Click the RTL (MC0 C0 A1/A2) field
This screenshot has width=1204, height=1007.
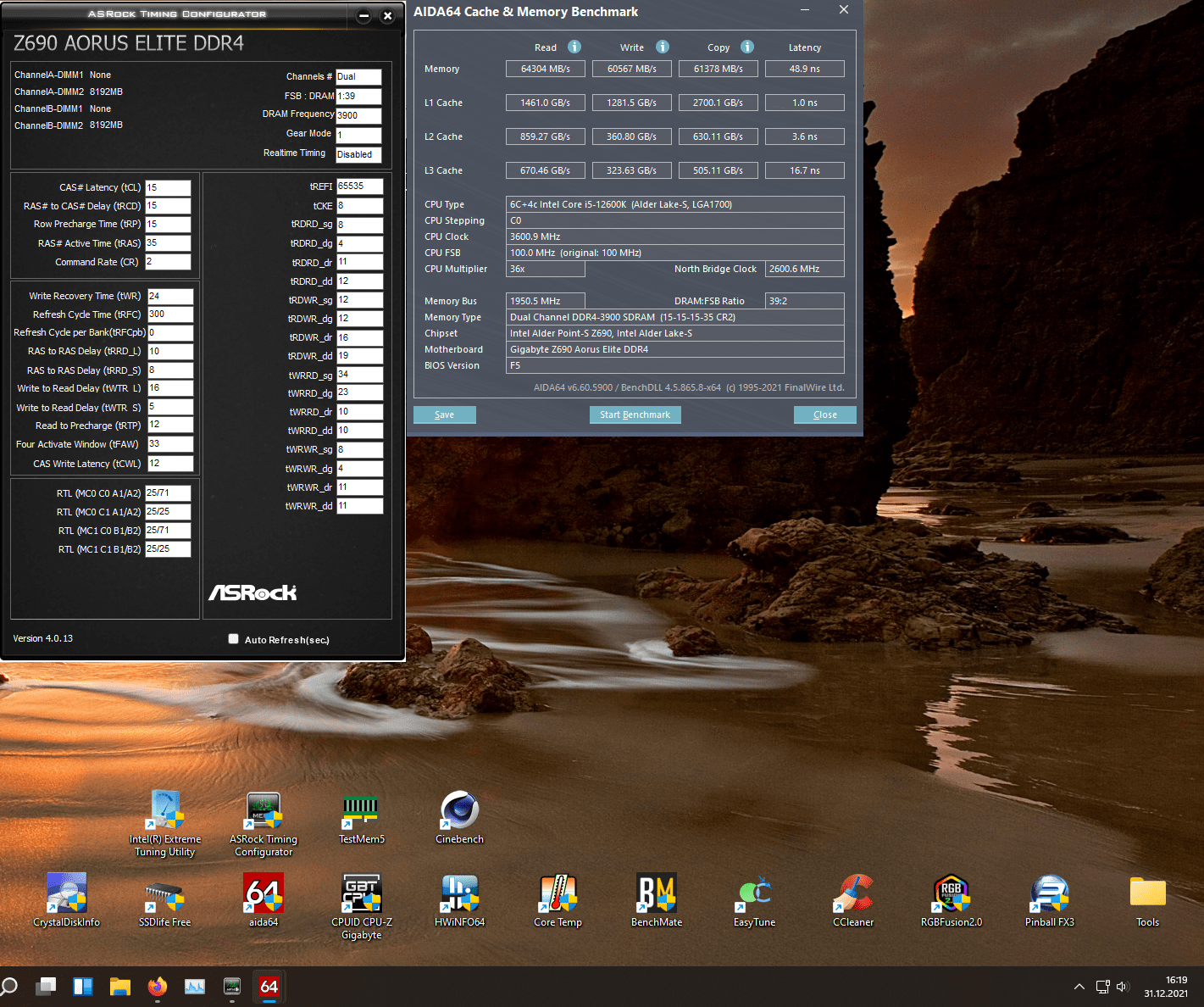(x=168, y=493)
